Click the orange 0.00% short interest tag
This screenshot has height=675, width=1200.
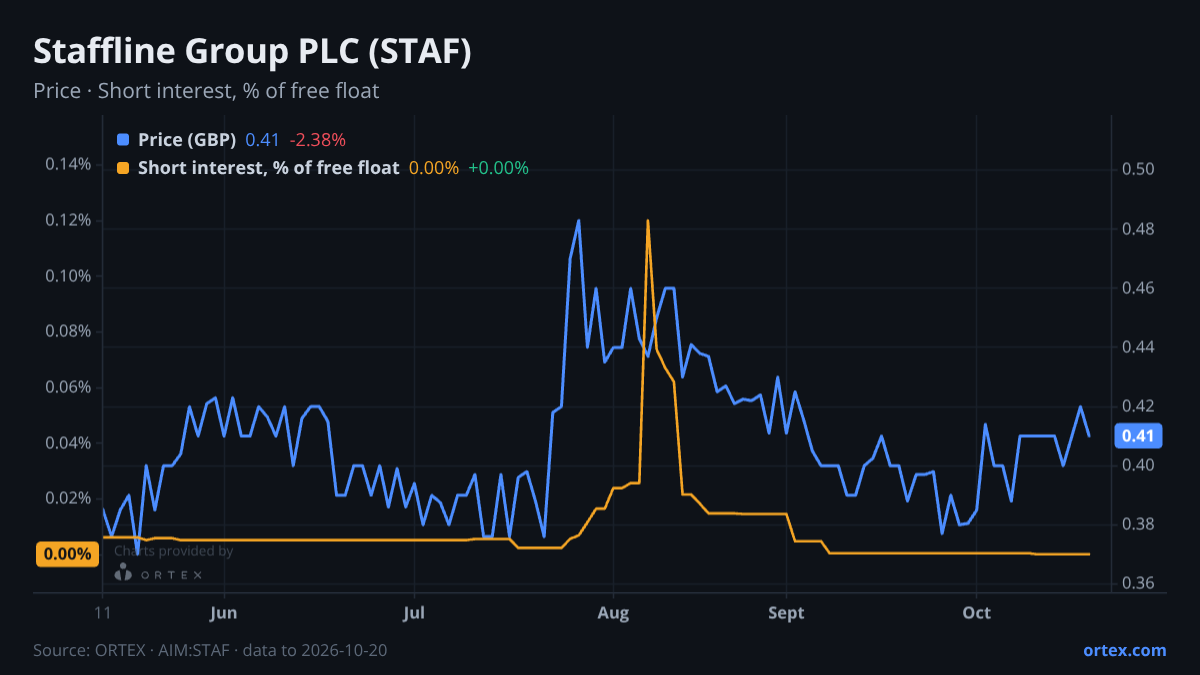(67, 554)
